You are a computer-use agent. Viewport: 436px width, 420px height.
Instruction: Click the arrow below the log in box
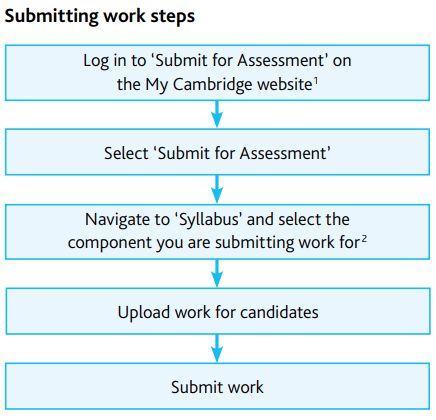pyautogui.click(x=217, y=114)
